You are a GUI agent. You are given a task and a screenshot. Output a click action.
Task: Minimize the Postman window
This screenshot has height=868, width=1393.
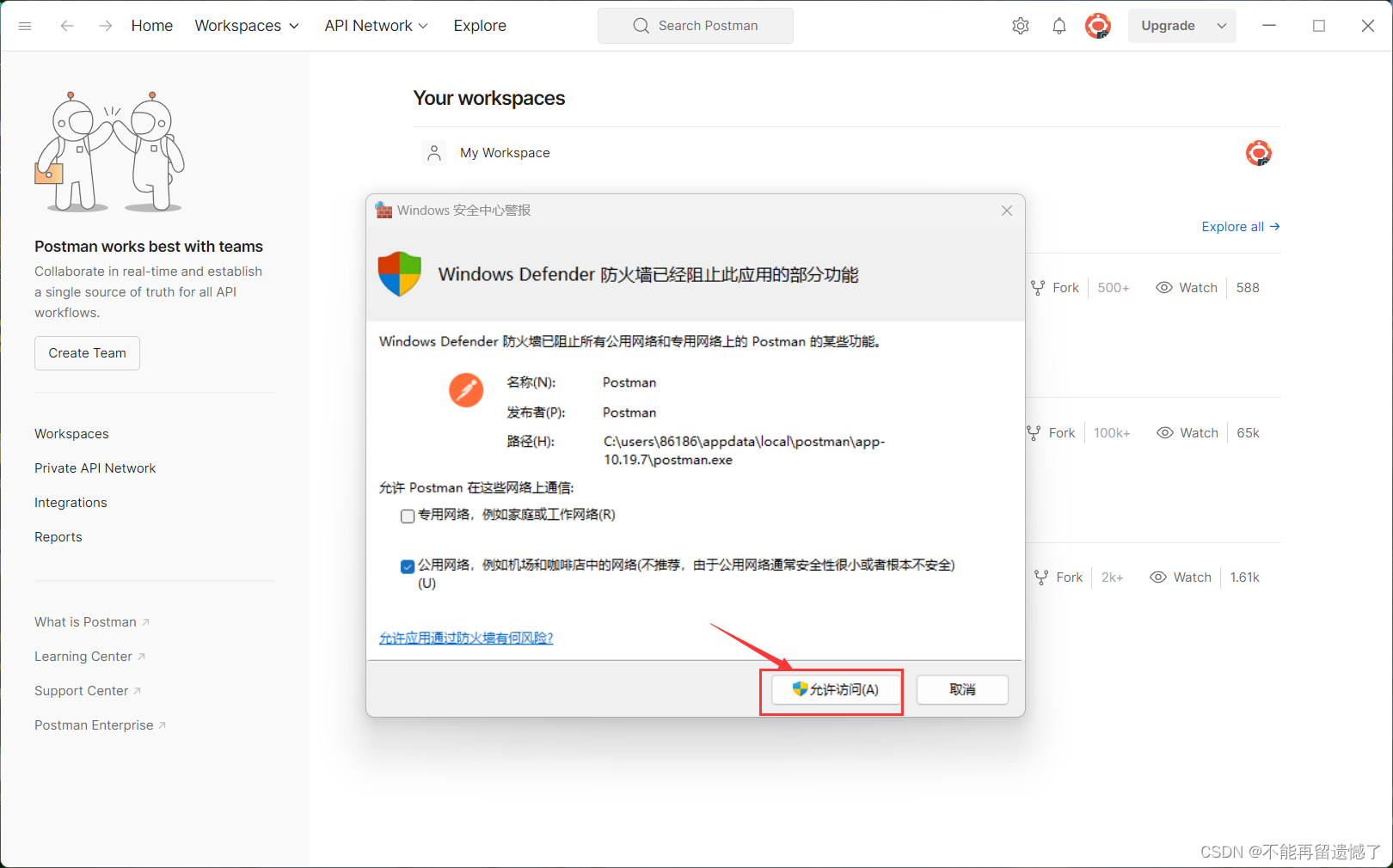pos(1268,26)
